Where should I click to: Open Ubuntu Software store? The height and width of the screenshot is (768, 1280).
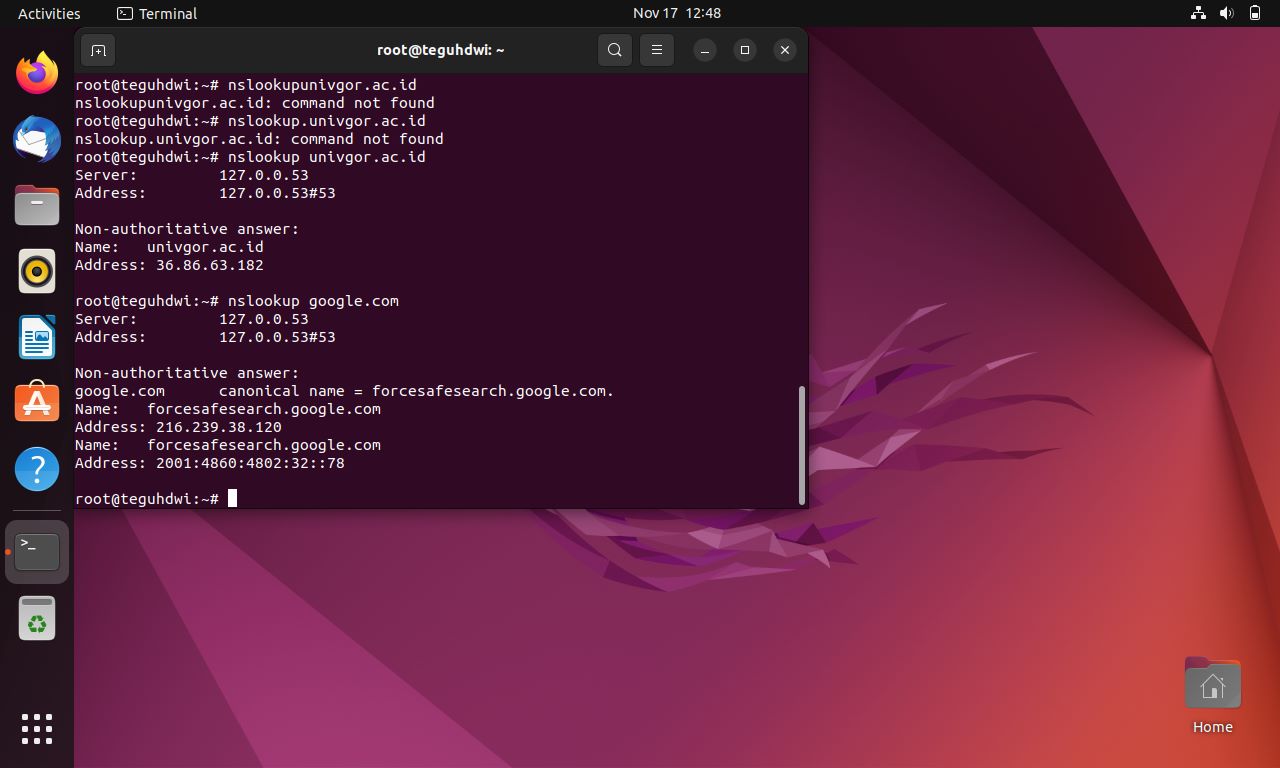click(x=37, y=403)
